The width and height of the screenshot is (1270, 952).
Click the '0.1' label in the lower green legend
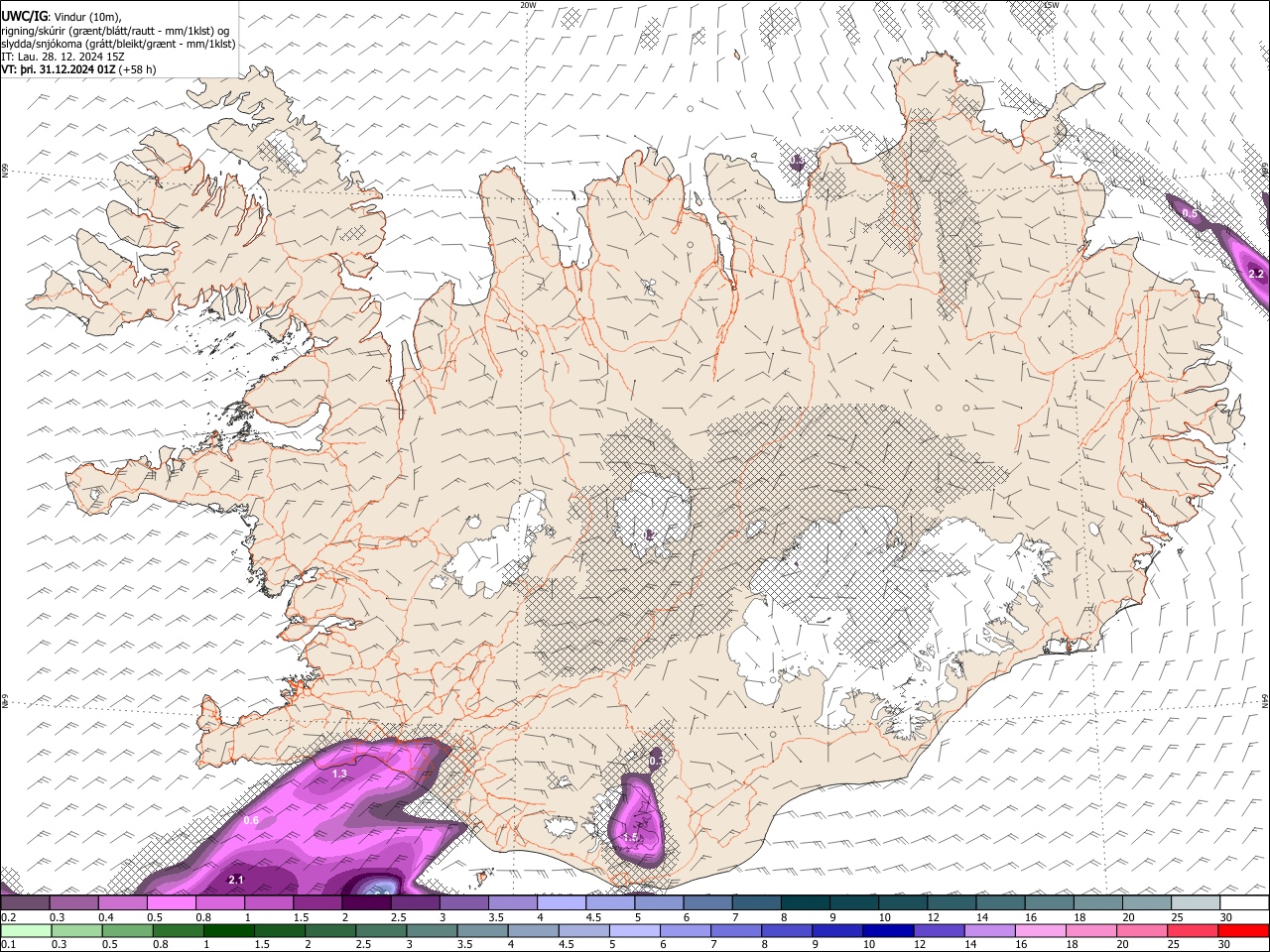tap(8, 945)
